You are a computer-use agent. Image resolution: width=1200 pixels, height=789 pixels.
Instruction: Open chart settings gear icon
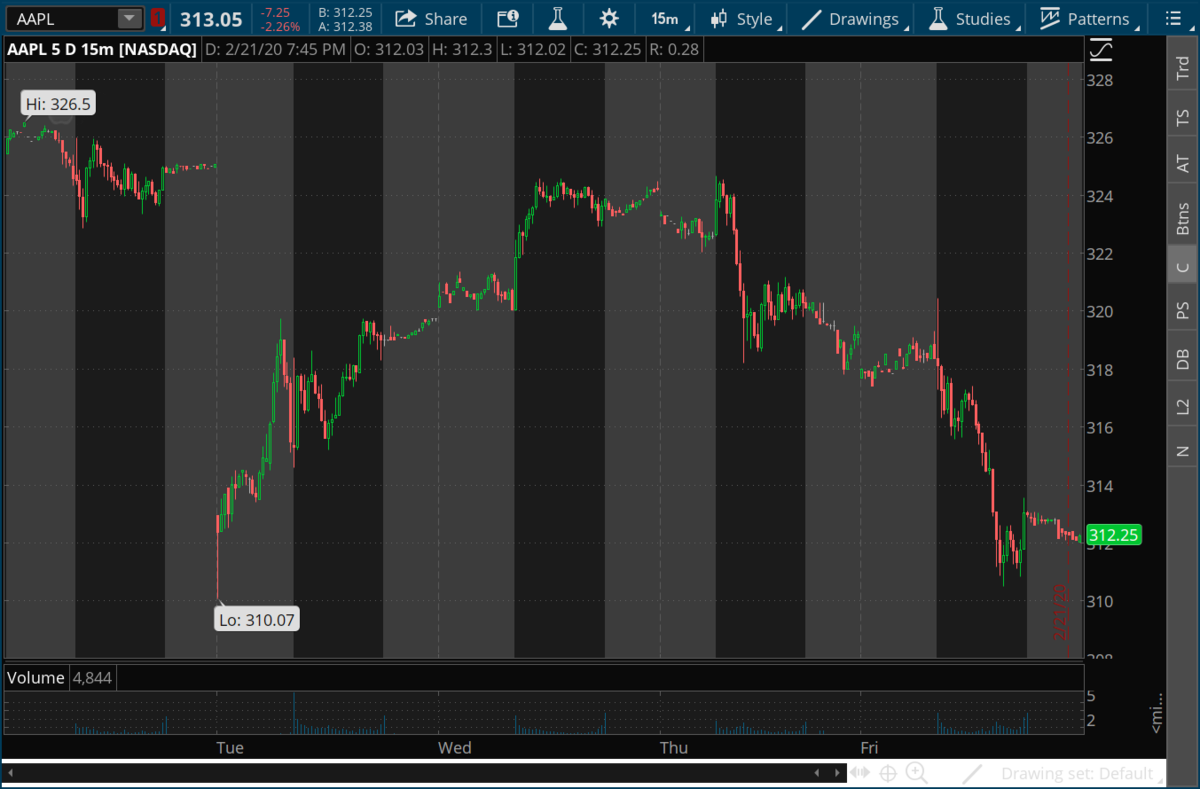click(608, 19)
